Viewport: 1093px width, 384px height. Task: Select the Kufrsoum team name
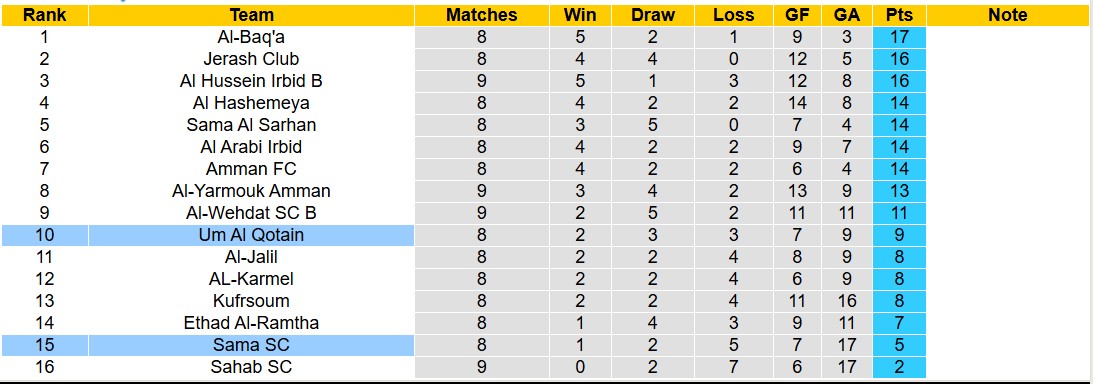(252, 301)
